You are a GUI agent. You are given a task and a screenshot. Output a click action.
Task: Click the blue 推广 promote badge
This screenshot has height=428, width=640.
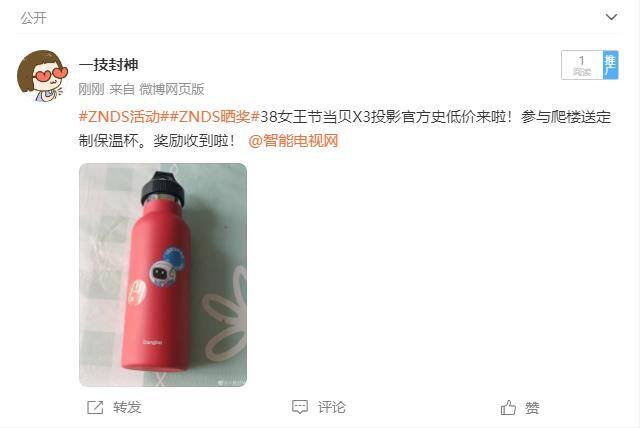611,65
